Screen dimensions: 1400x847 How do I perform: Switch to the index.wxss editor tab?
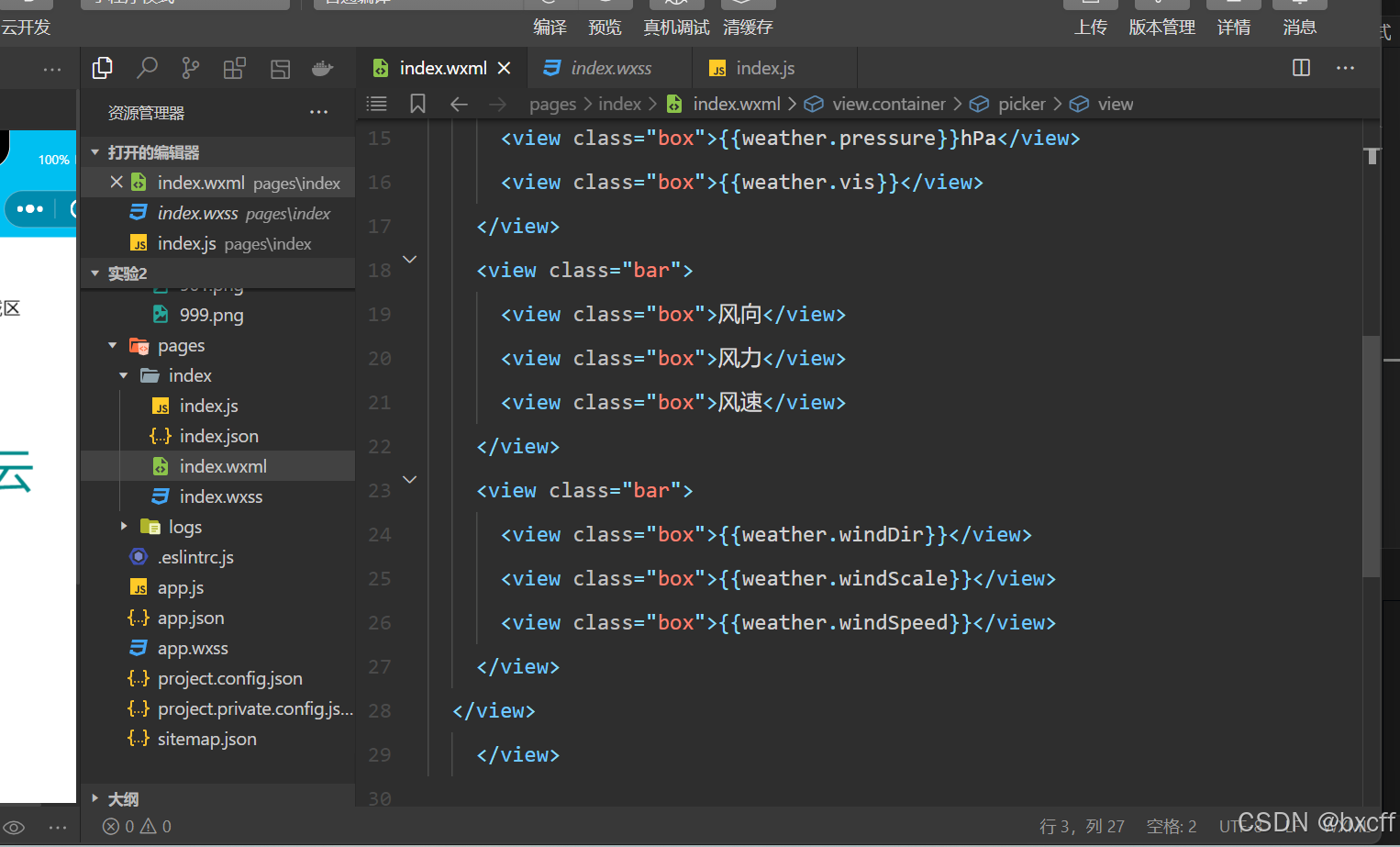tap(610, 68)
